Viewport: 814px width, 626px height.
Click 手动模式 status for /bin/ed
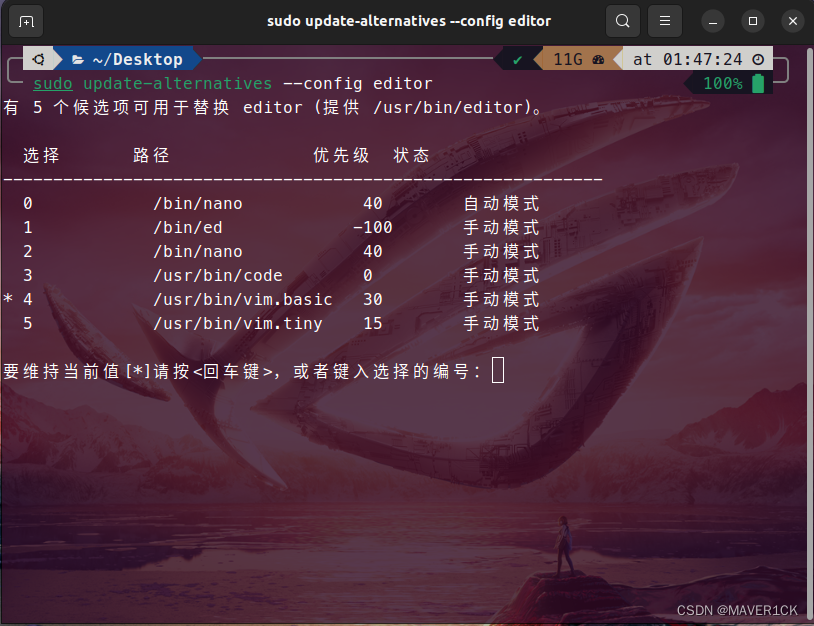pos(501,227)
